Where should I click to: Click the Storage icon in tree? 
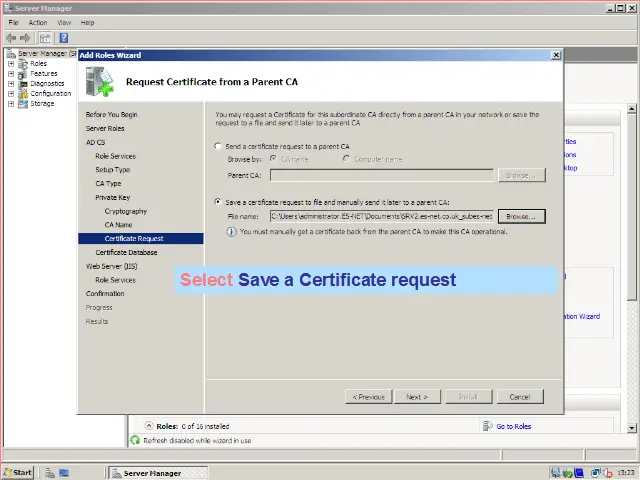(x=23, y=104)
